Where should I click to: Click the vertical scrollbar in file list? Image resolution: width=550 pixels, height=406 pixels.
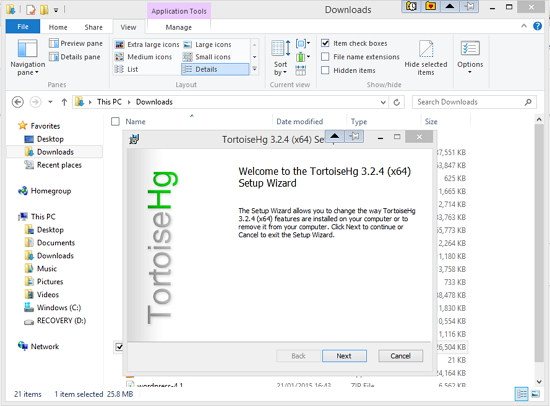click(539, 242)
